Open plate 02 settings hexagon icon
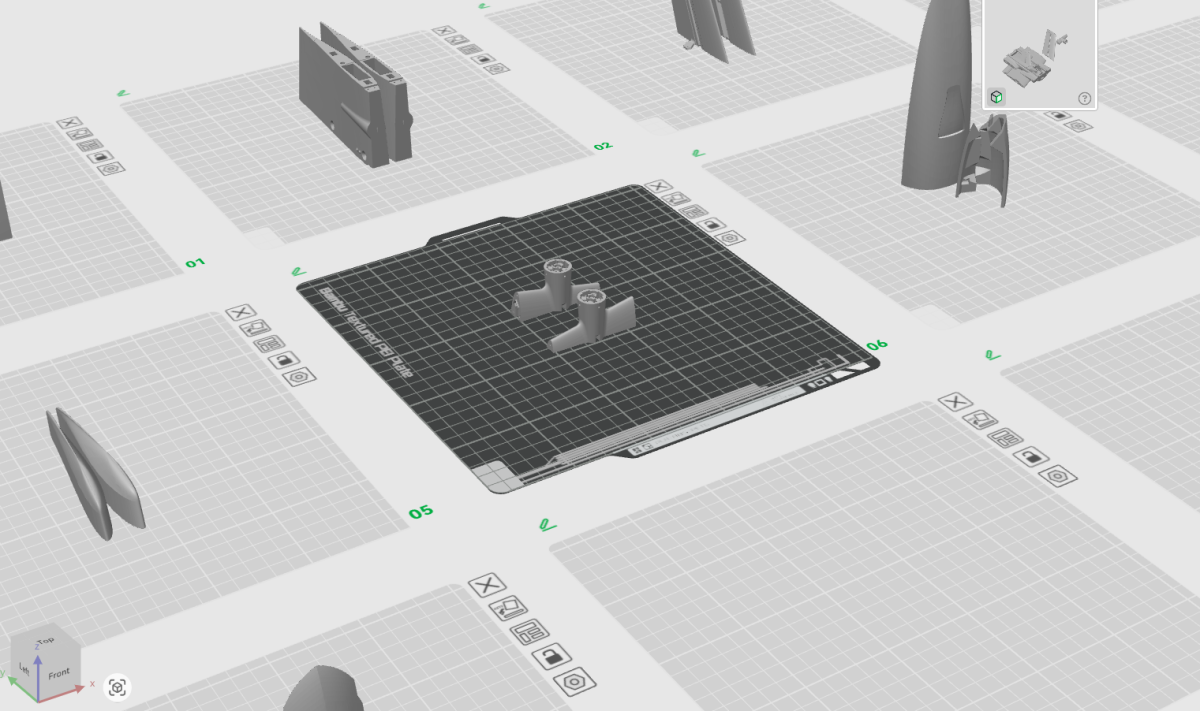This screenshot has width=1200, height=711. click(x=497, y=69)
